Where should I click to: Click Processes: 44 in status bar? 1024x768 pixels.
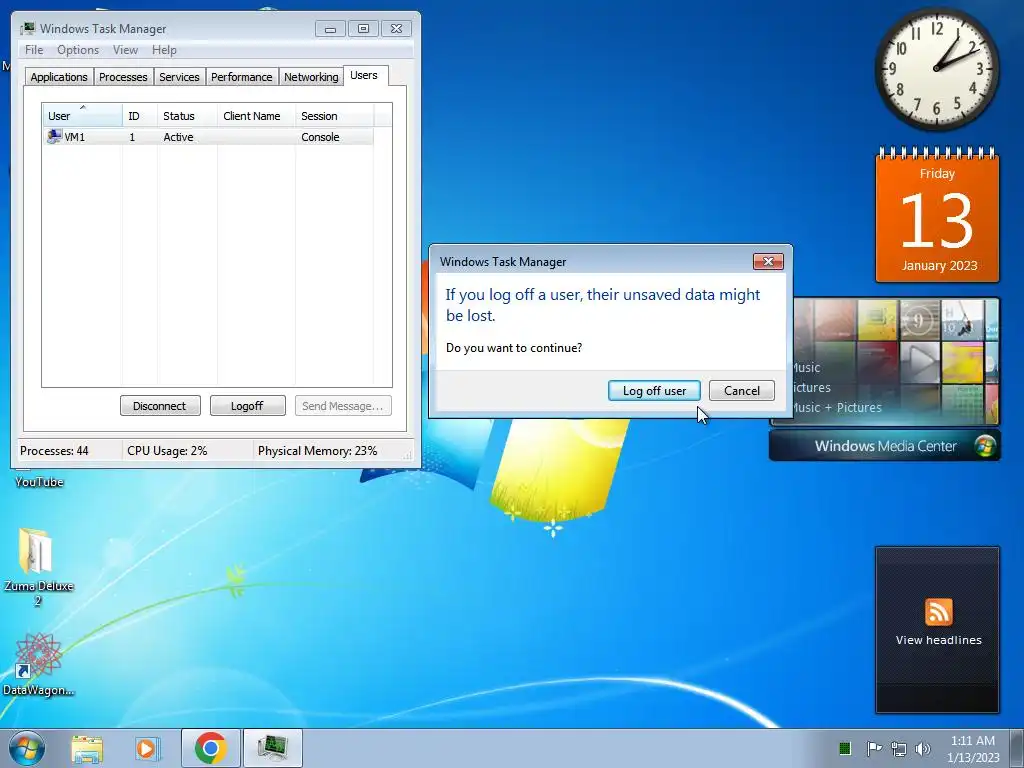tap(54, 451)
